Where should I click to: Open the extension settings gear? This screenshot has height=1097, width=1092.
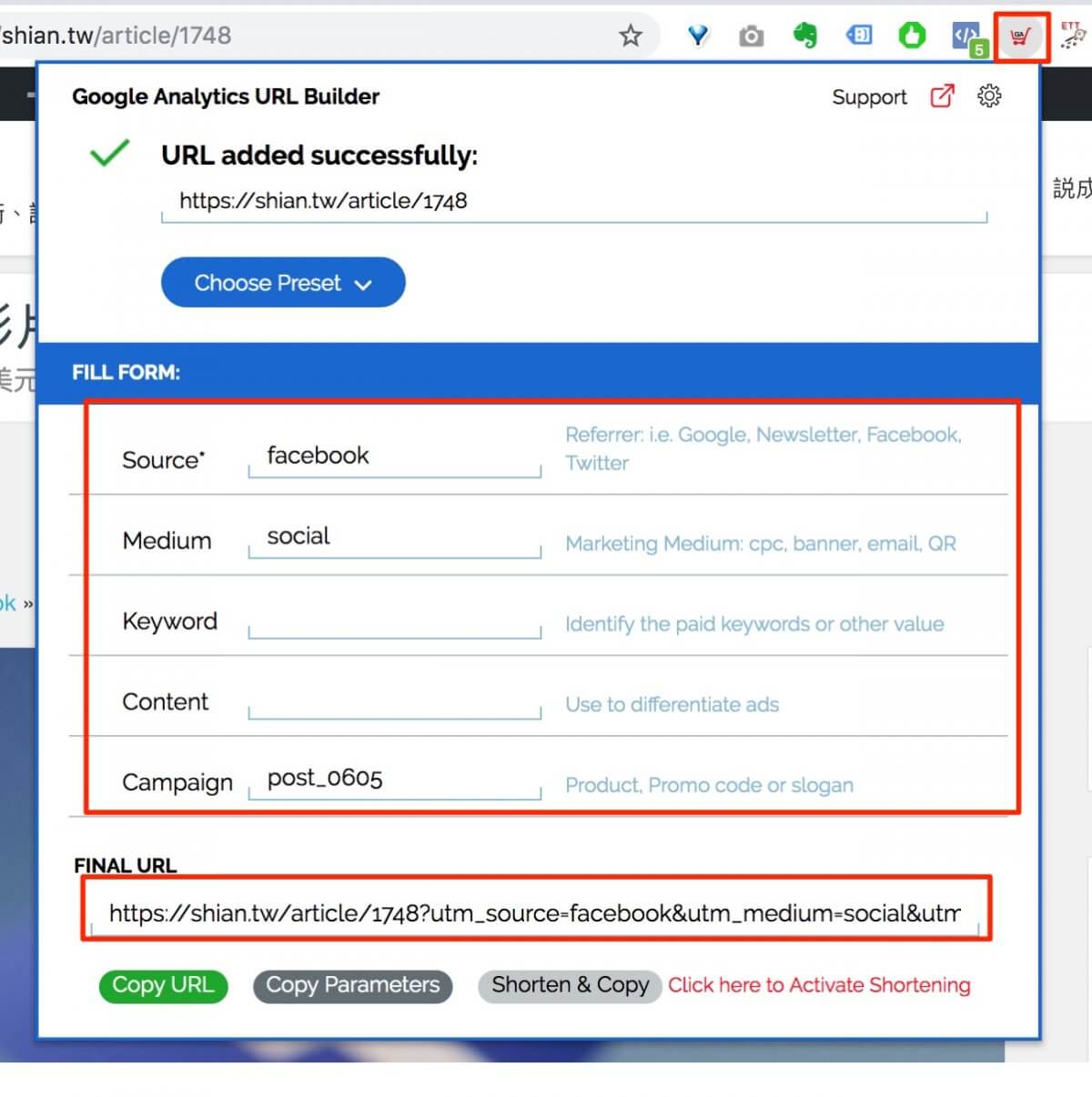tap(989, 96)
